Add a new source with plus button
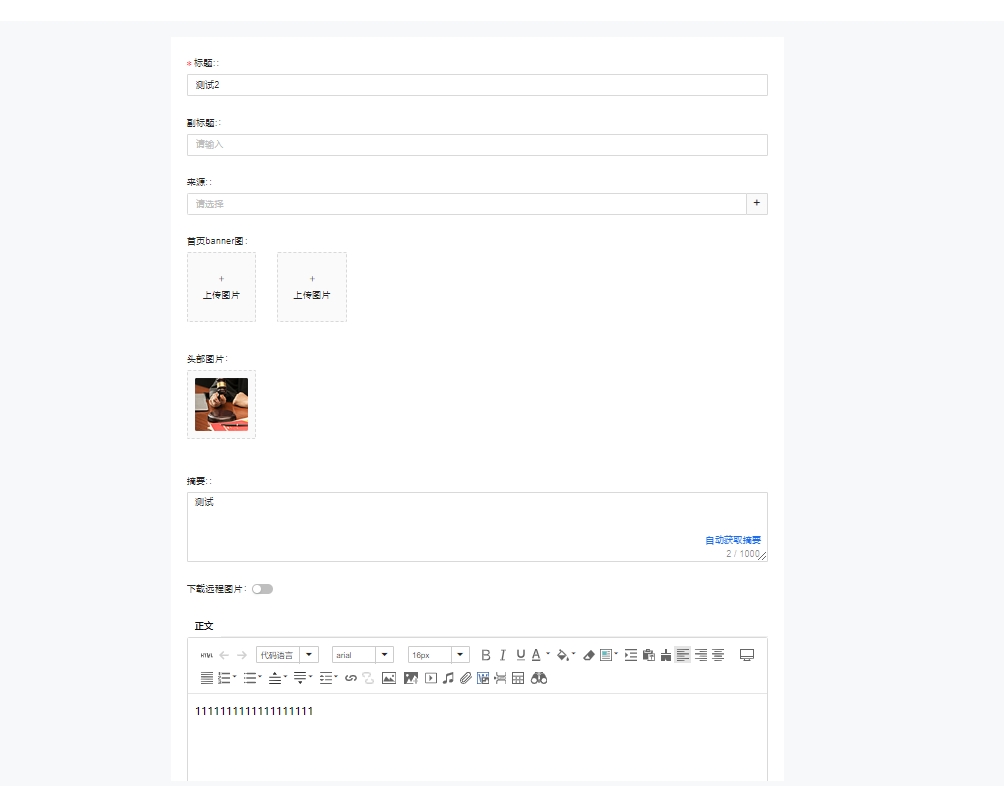The width and height of the screenshot is (1004, 786). coord(757,204)
